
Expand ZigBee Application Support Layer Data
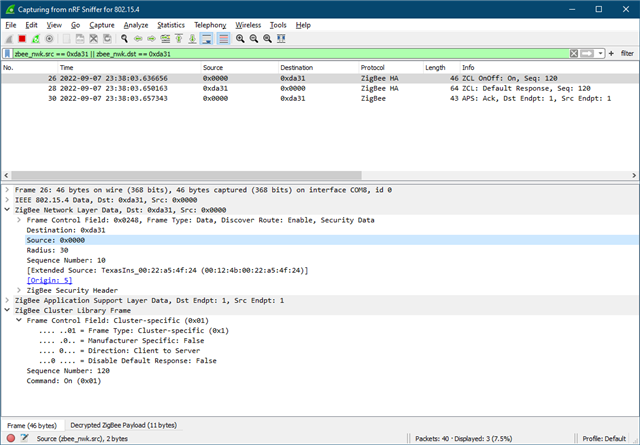point(7,300)
